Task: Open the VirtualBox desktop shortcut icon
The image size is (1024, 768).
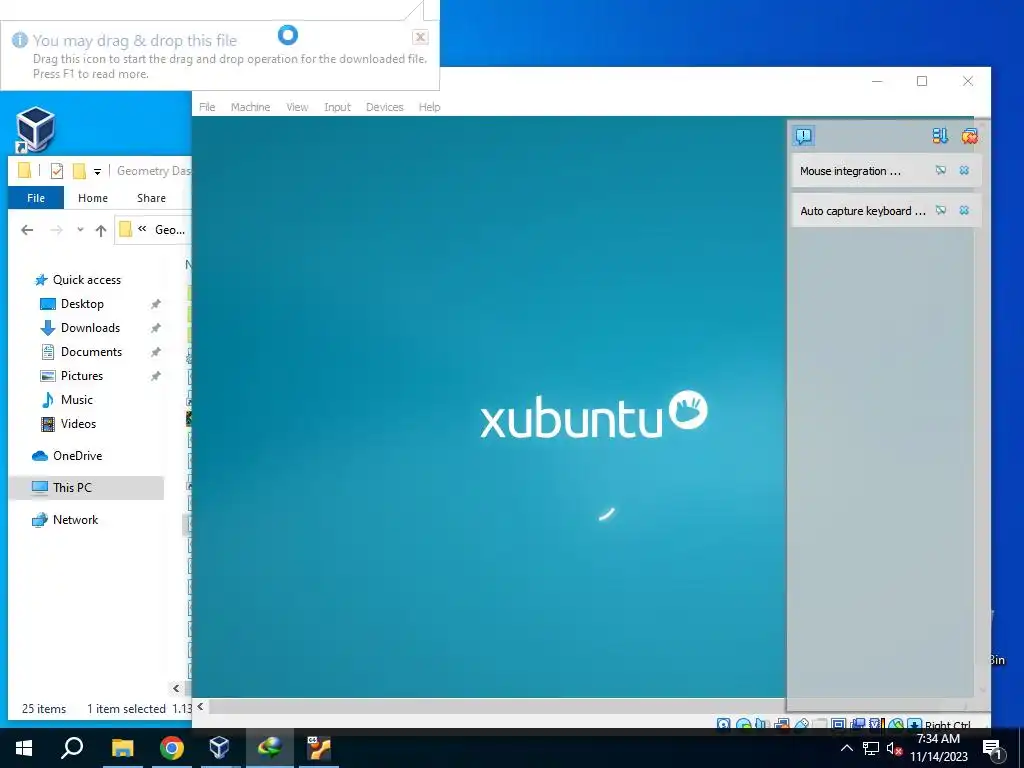Action: pyautogui.click(x=35, y=129)
